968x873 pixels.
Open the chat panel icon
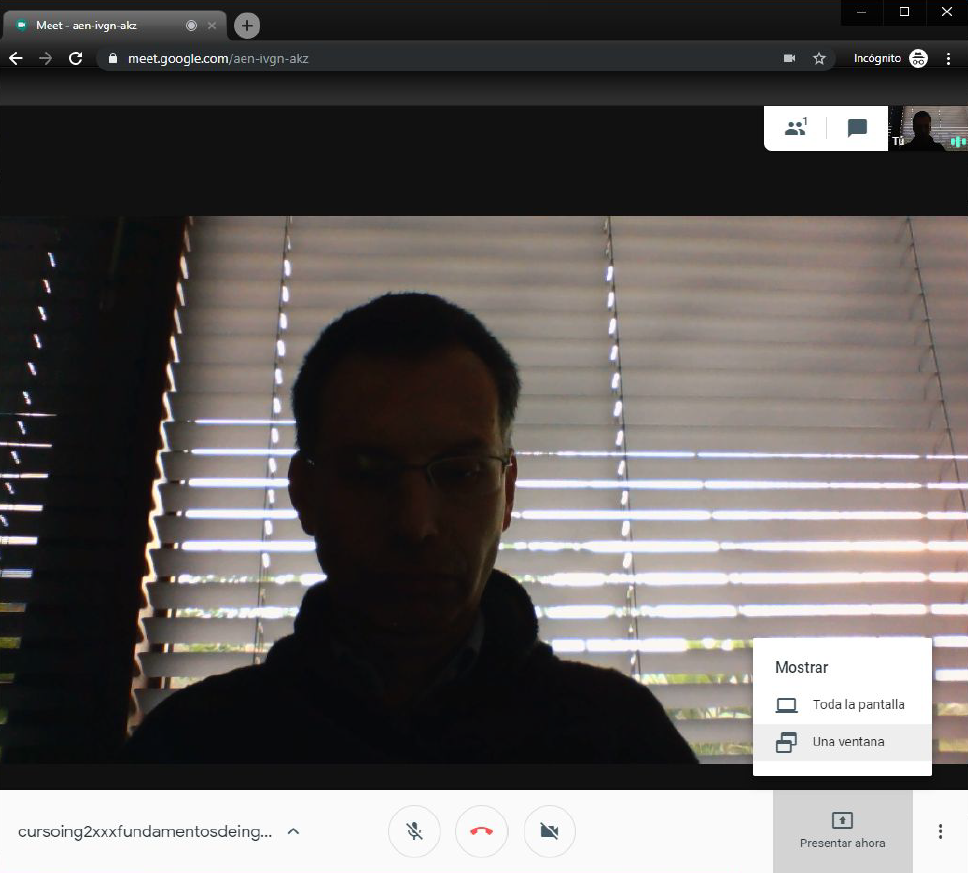coord(857,128)
